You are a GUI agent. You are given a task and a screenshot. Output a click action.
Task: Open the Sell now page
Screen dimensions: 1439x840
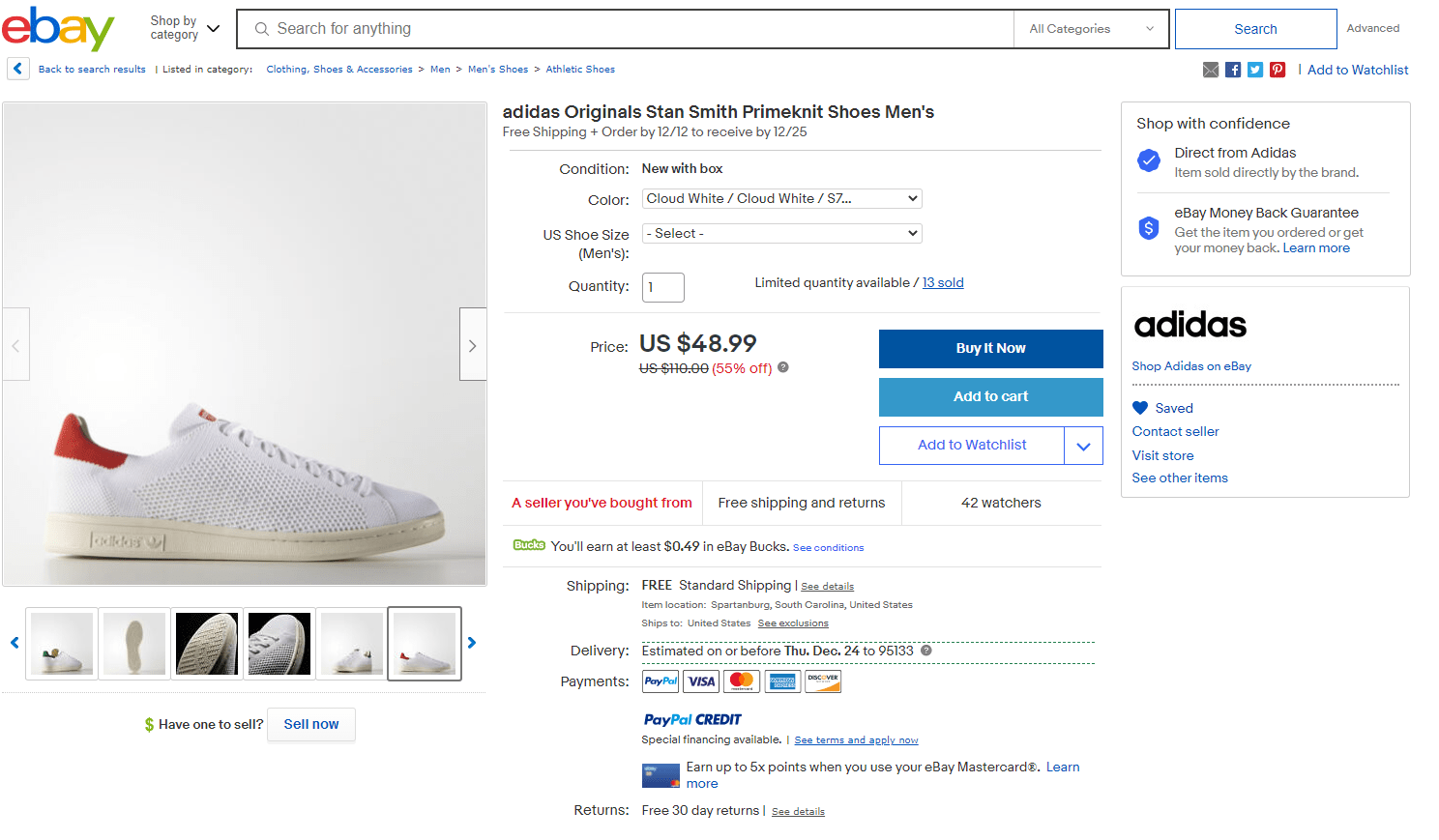click(x=310, y=724)
